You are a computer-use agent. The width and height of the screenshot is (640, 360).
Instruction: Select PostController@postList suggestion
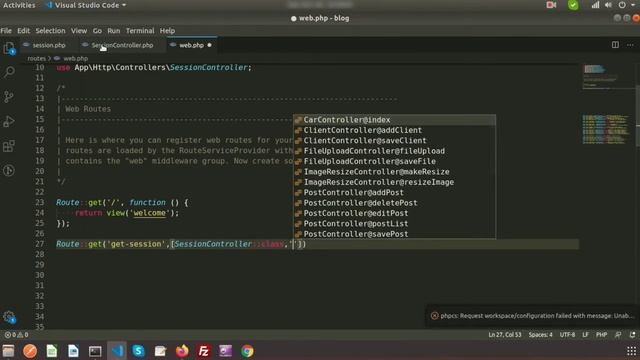click(x=394, y=224)
